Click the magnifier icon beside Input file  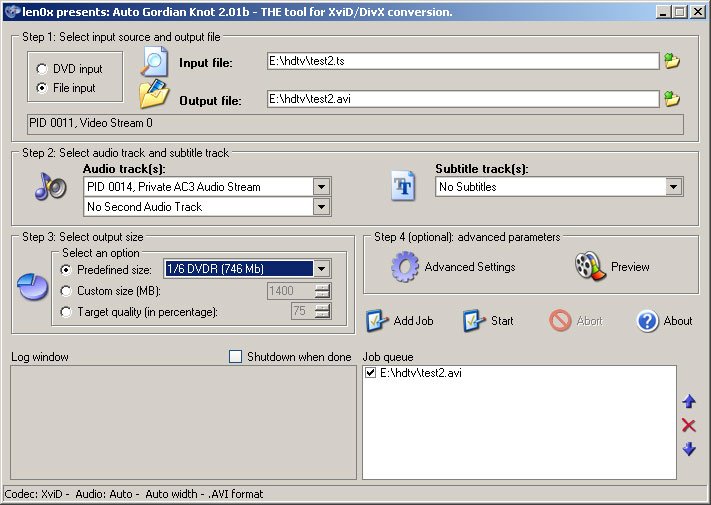coord(154,62)
